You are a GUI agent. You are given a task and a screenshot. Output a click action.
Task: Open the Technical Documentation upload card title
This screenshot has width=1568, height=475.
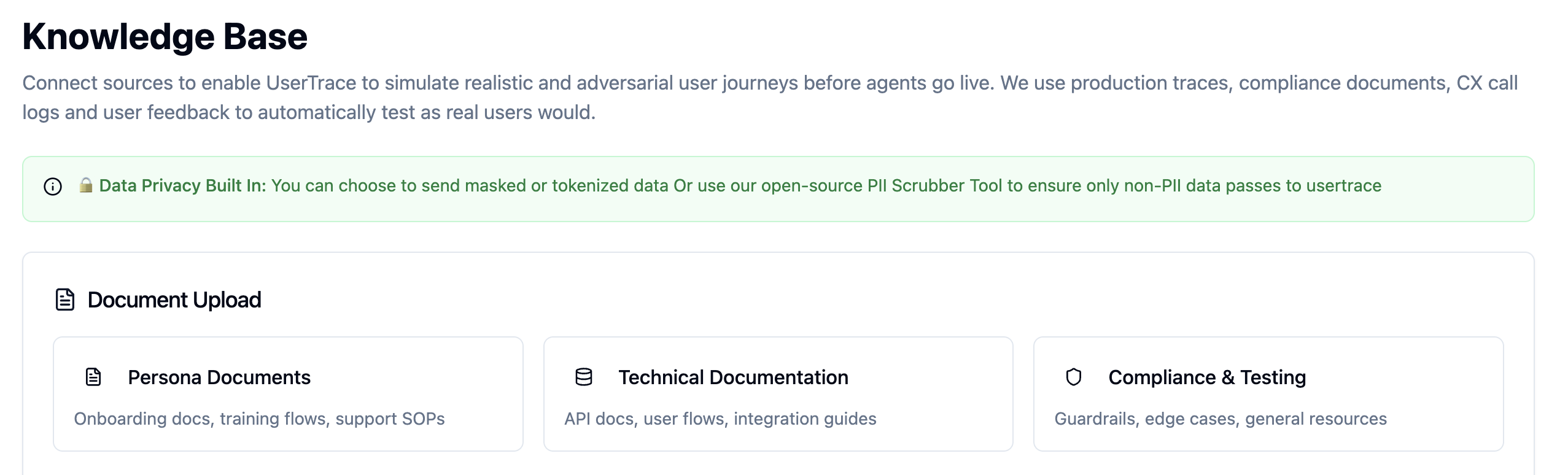pos(733,377)
